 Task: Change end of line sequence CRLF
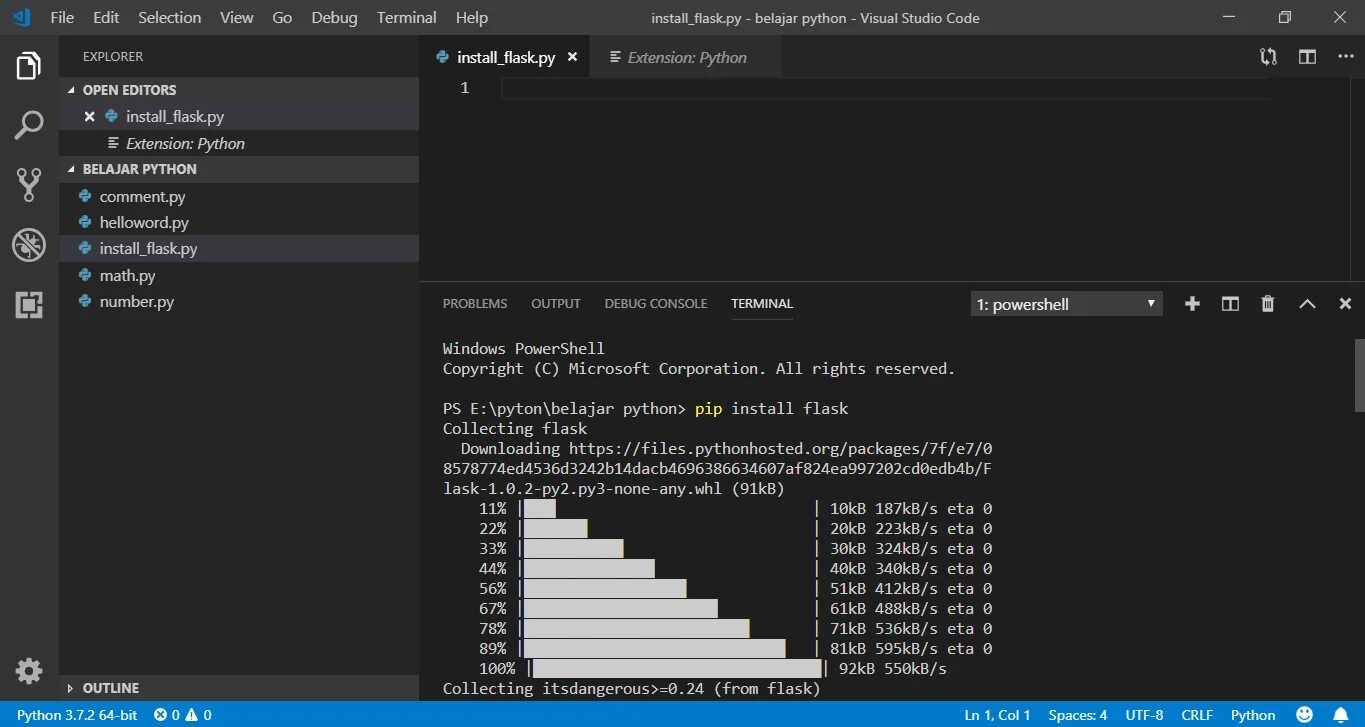[x=1196, y=715]
